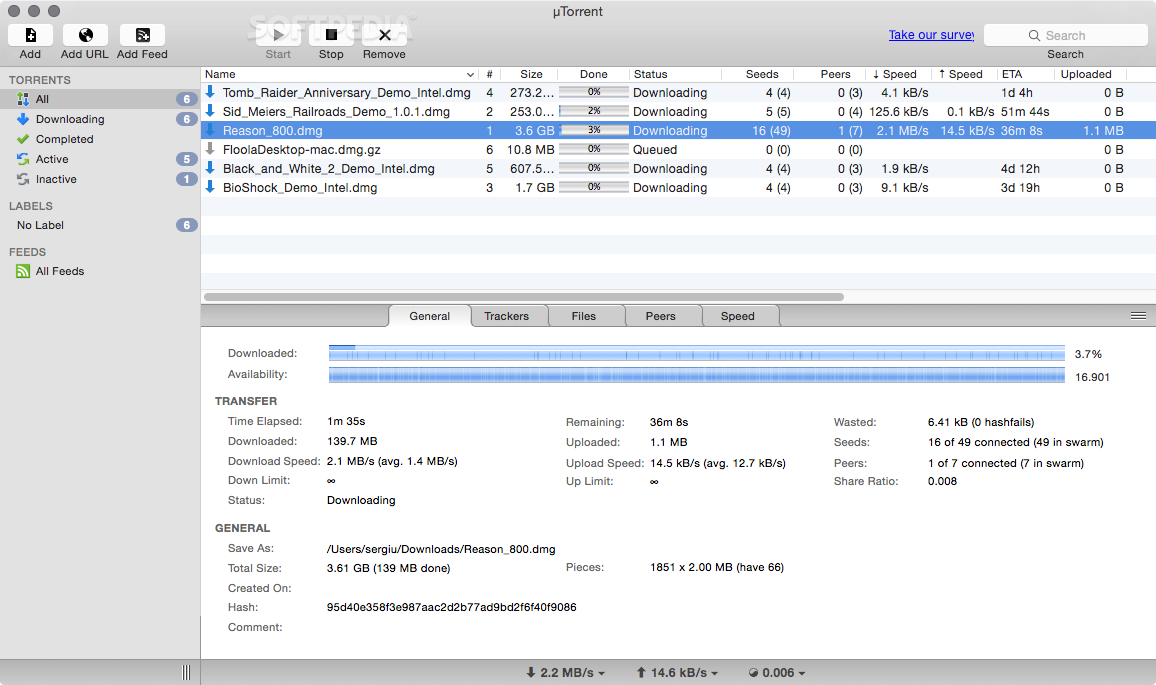Click the Reason_800.dmg progress bar
This screenshot has height=685, width=1156.
pos(594,131)
